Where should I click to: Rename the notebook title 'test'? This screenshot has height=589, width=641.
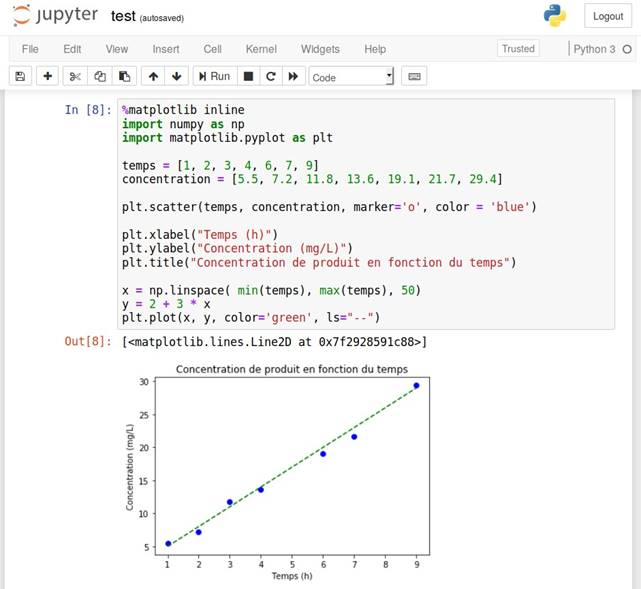click(123, 17)
